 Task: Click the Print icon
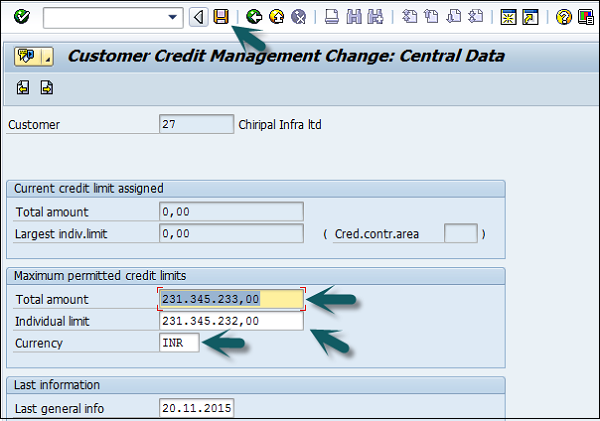[x=332, y=17]
